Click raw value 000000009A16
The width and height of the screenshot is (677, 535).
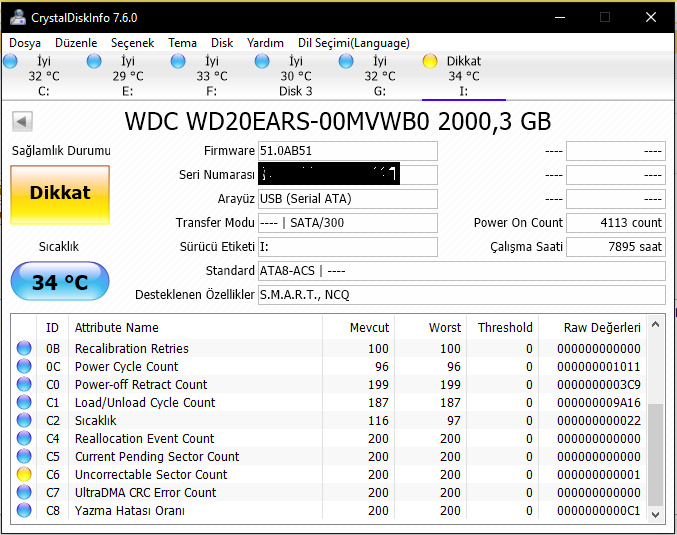(598, 402)
